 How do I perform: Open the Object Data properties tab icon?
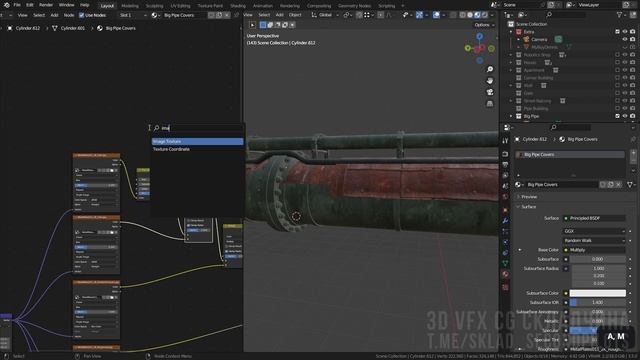[505, 263]
